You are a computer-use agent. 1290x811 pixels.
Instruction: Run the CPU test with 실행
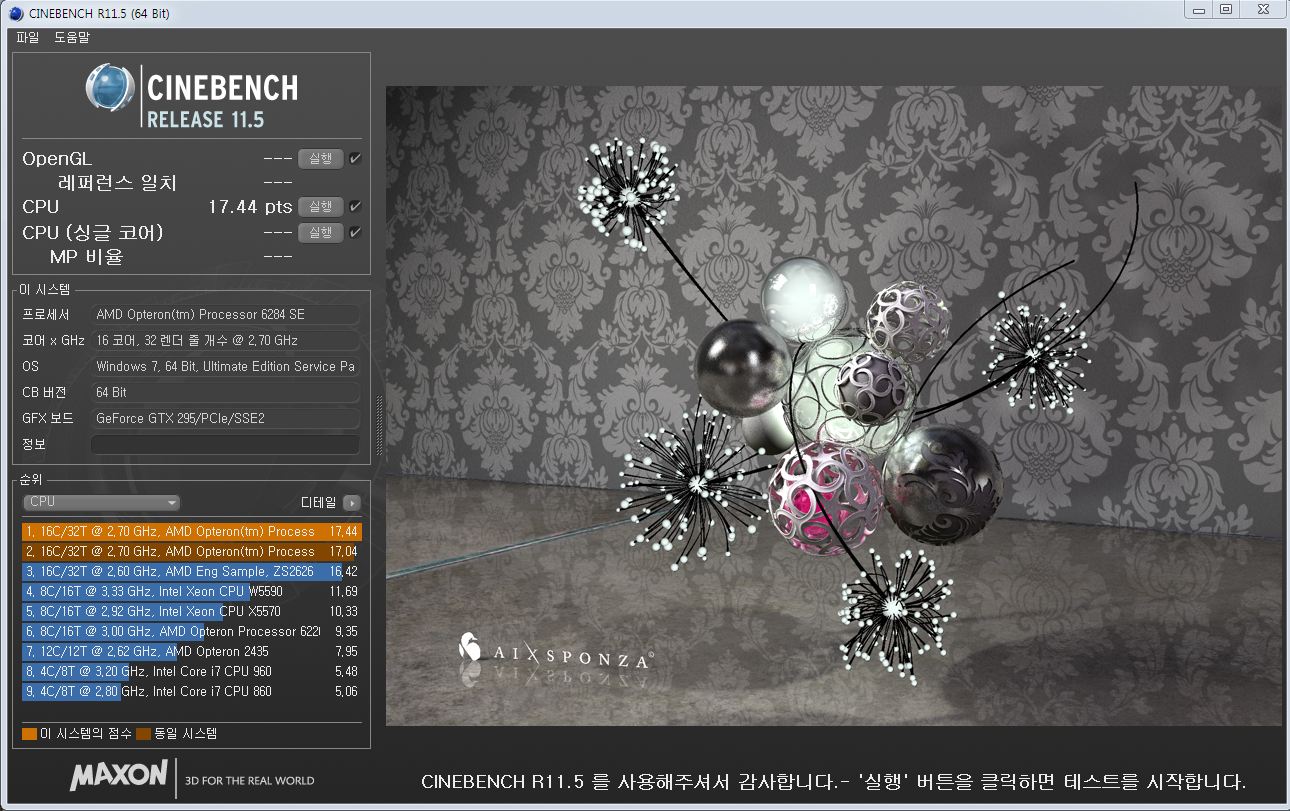(x=321, y=207)
